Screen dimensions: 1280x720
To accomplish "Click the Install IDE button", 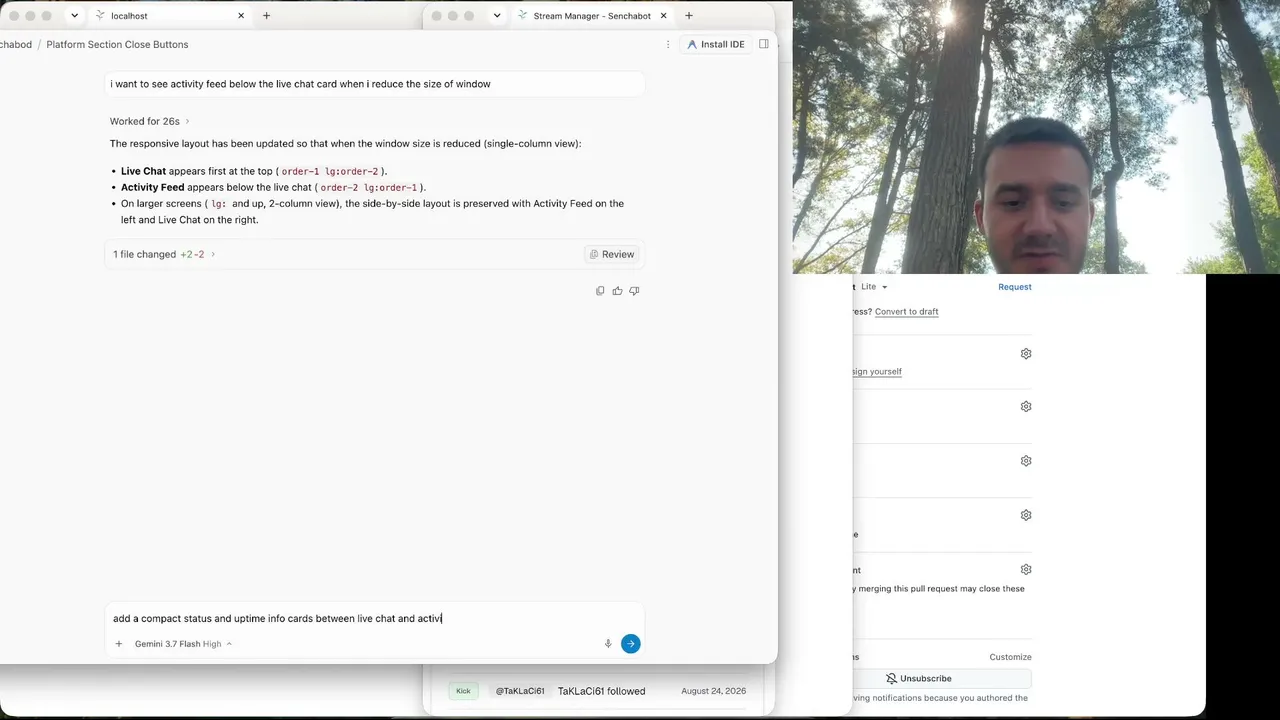I will [x=716, y=44].
